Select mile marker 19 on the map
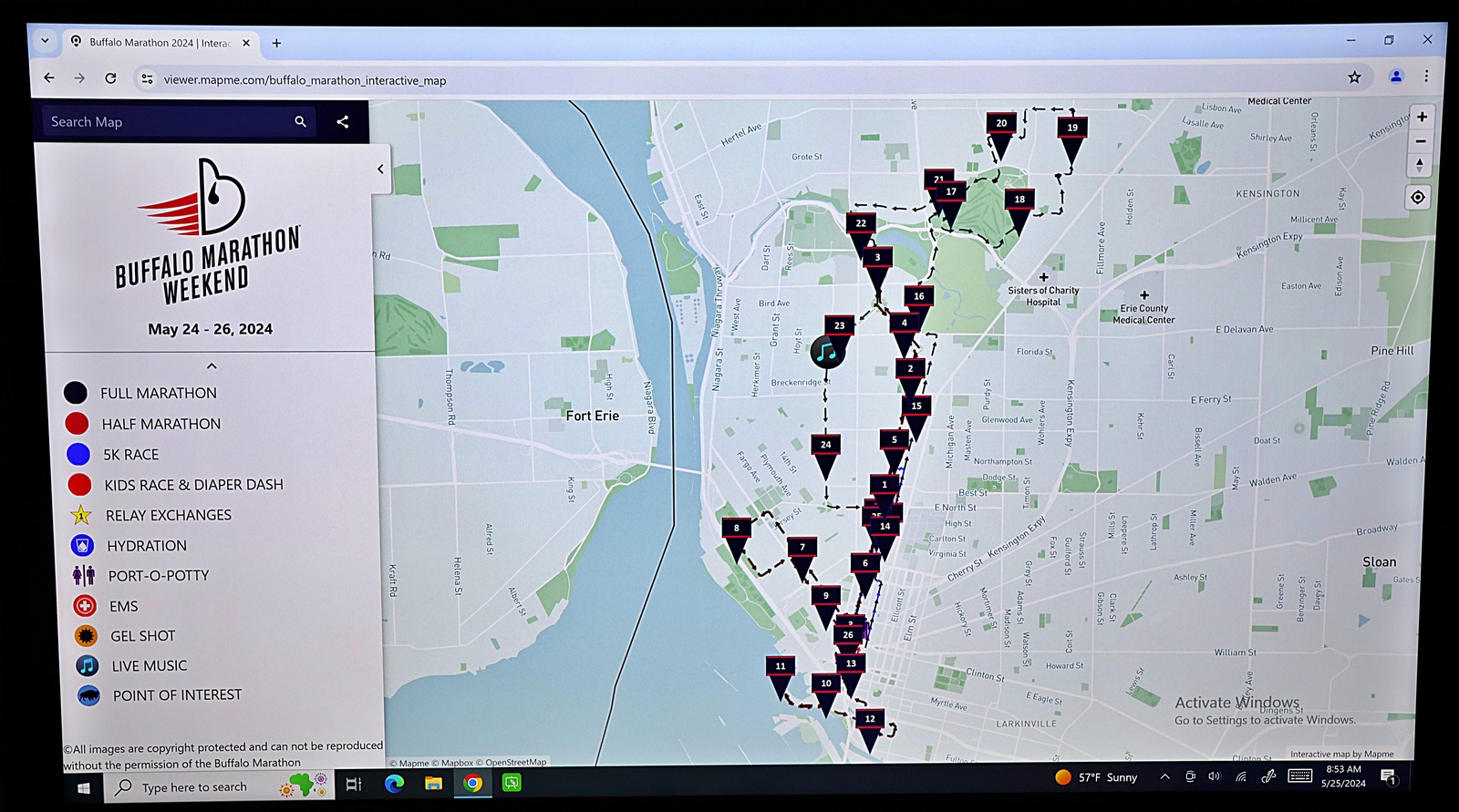 1071,139
